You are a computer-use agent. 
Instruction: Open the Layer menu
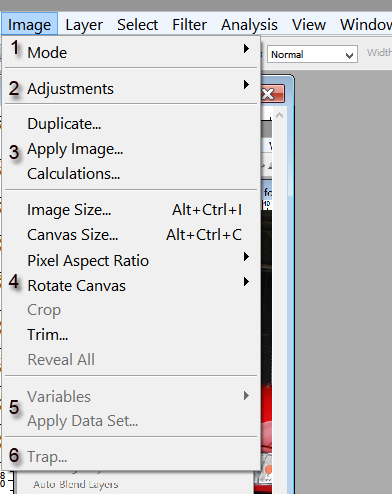pyautogui.click(x=84, y=25)
